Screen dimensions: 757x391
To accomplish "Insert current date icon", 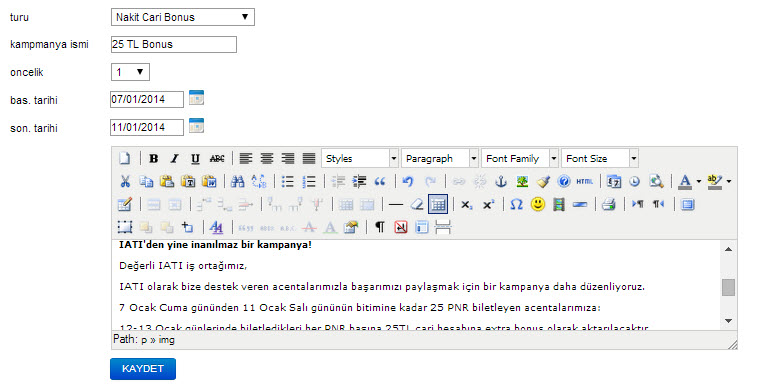I will point(614,182).
